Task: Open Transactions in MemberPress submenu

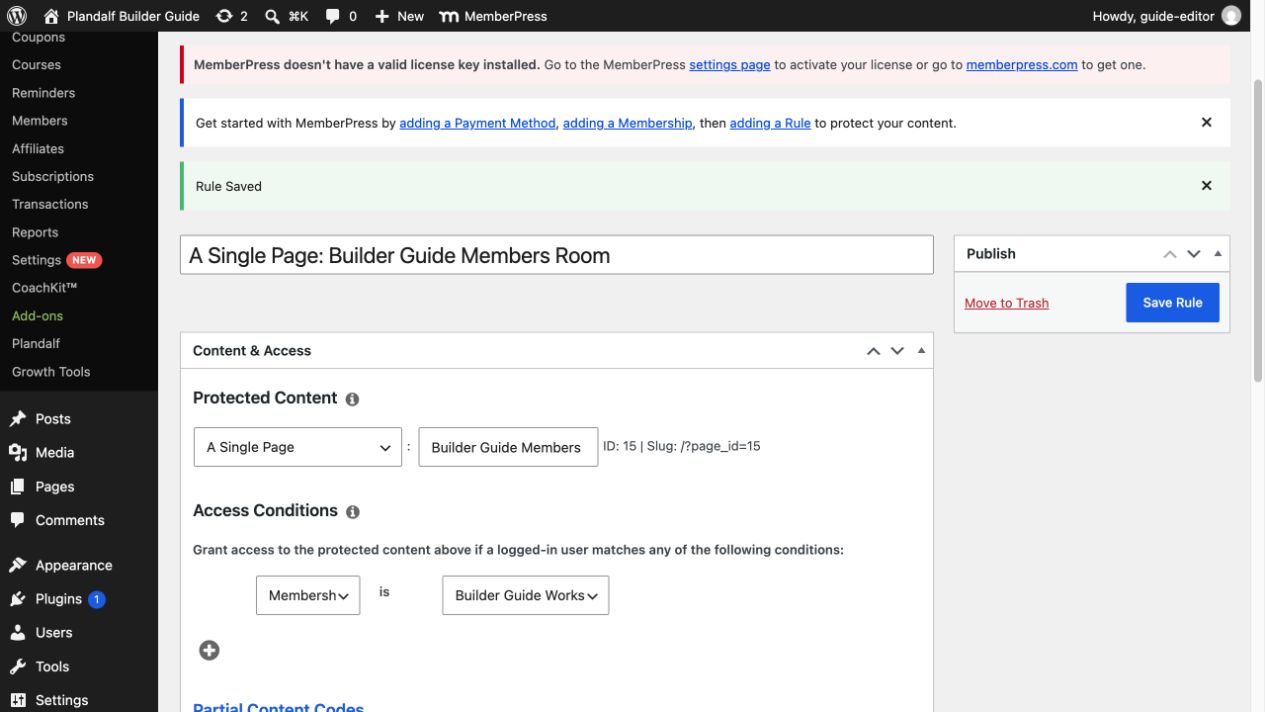Action: [x=50, y=204]
